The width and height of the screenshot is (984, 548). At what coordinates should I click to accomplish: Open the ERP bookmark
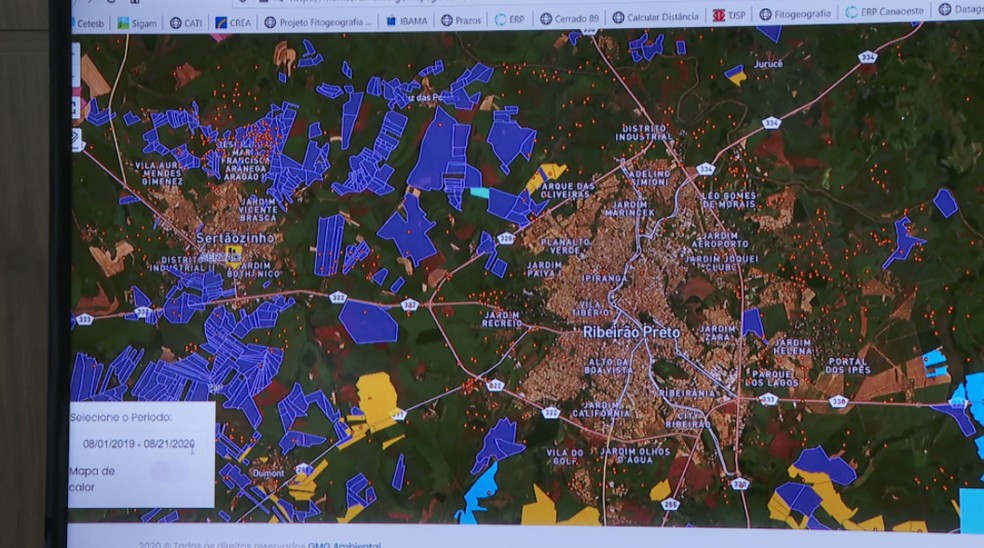(510, 19)
